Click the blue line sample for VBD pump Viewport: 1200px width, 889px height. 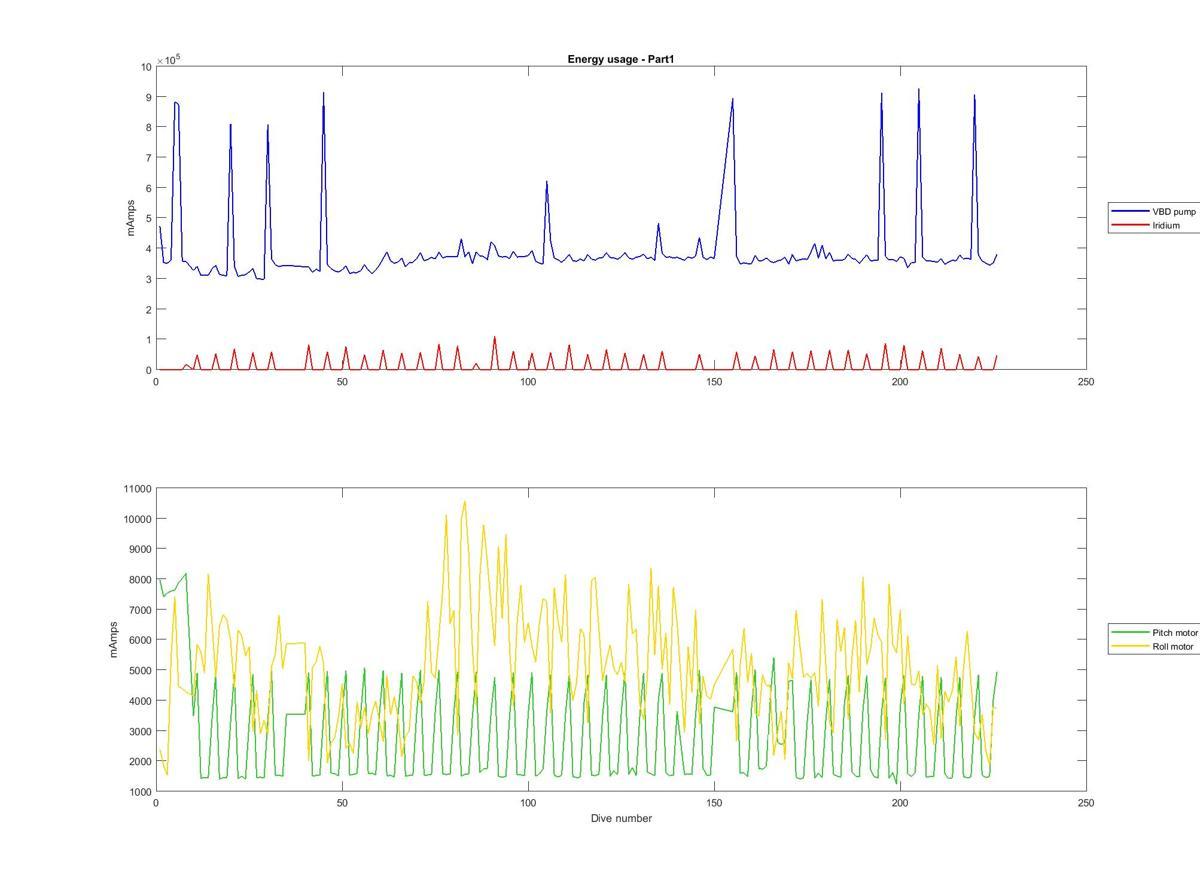[1131, 212]
